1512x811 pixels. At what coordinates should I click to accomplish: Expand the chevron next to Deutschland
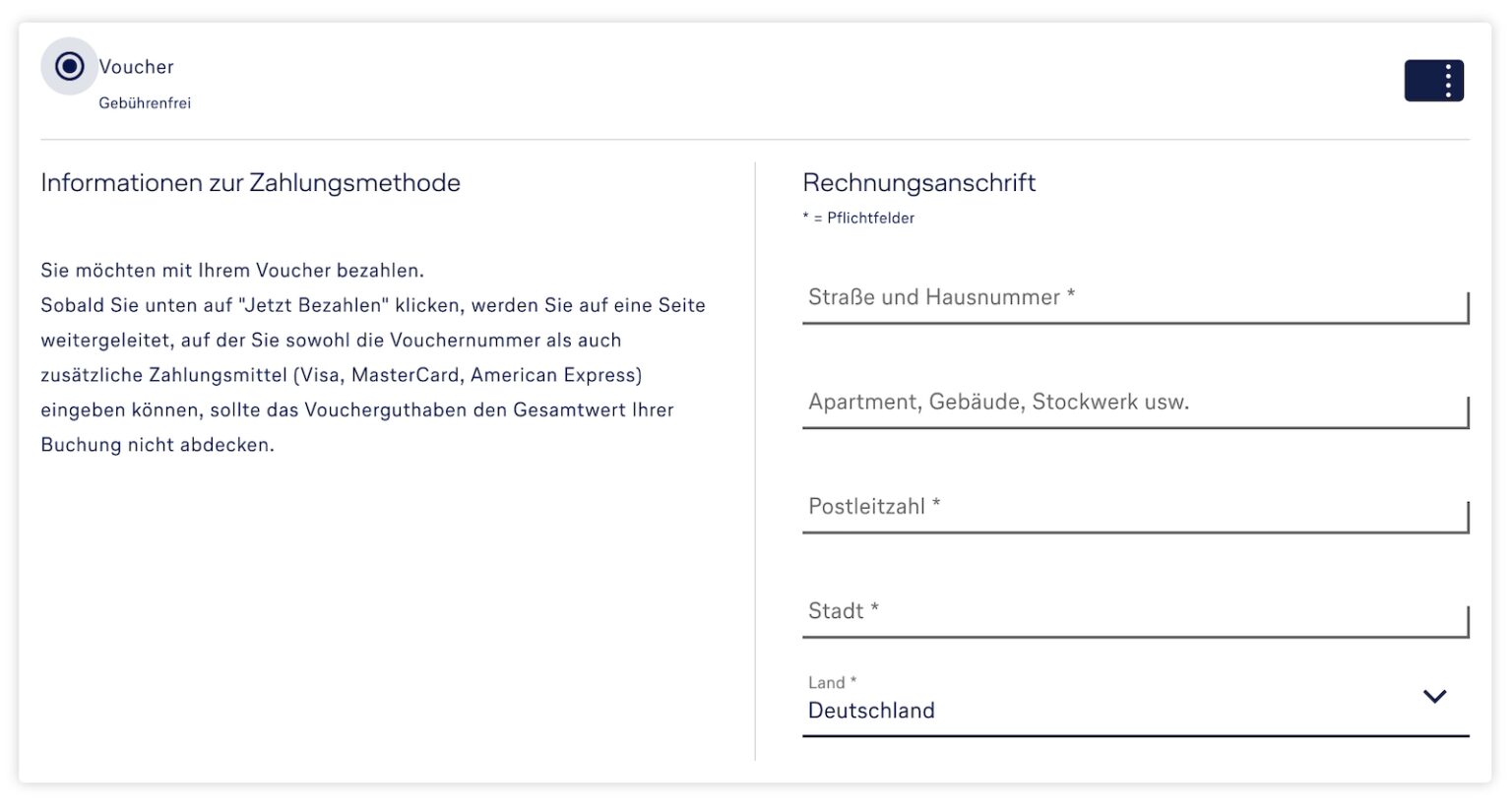pos(1434,697)
